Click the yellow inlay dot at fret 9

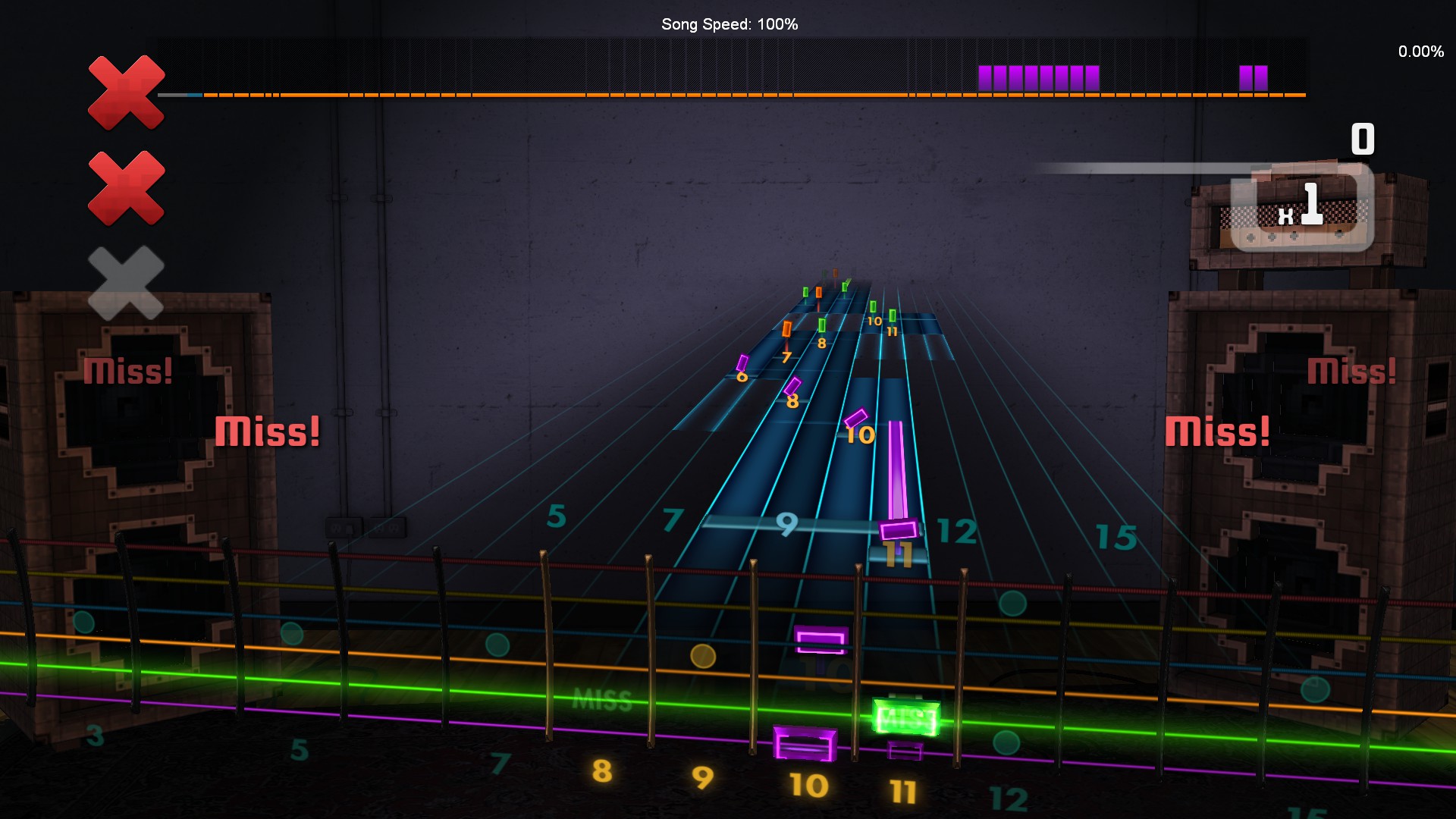(703, 656)
